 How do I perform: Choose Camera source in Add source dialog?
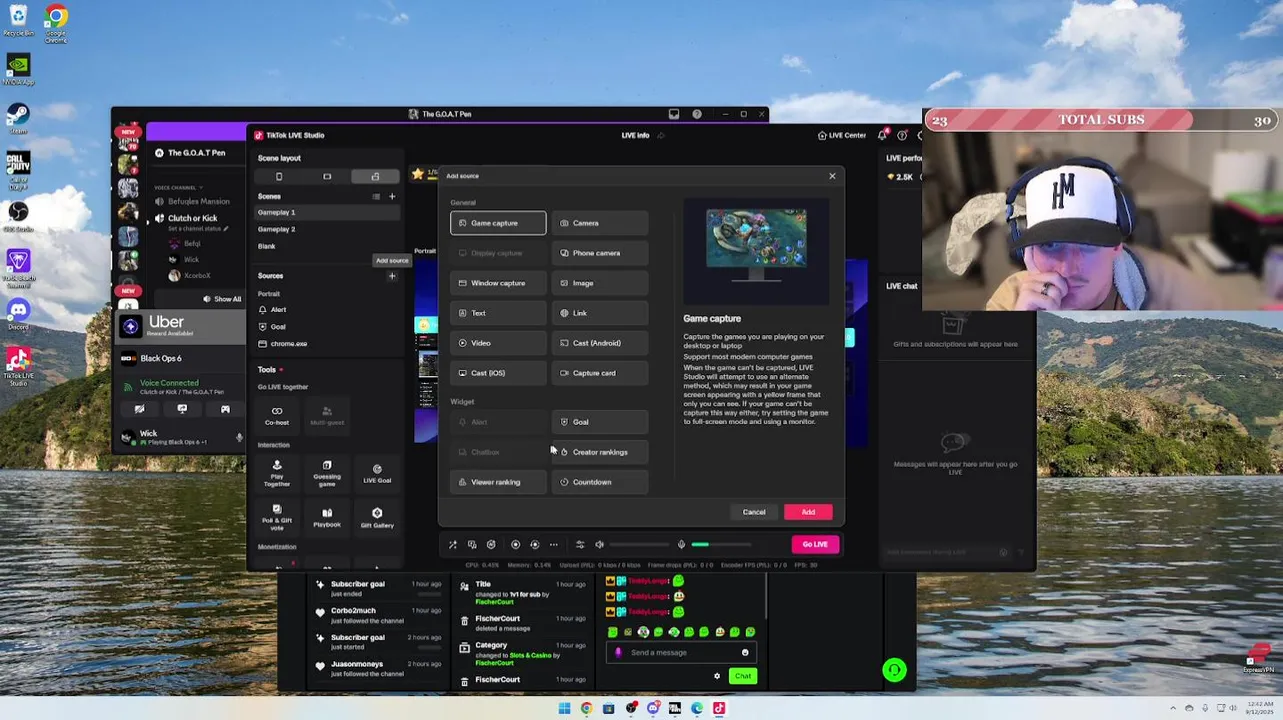(600, 223)
